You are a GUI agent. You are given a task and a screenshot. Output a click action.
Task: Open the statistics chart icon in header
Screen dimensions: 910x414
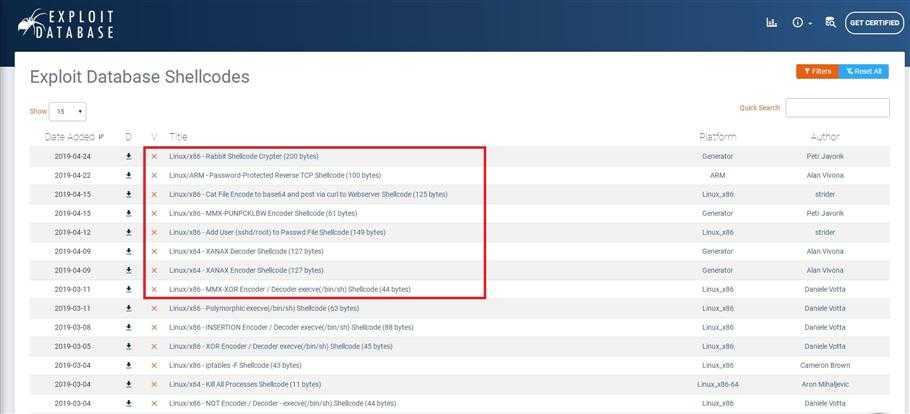(x=771, y=23)
